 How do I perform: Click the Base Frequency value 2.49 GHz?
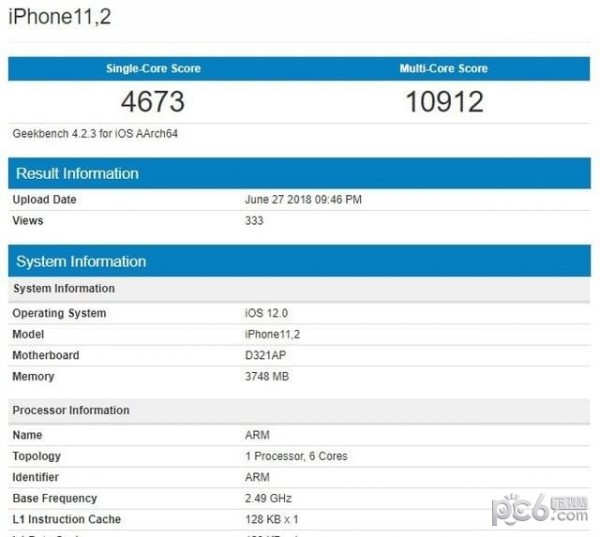coord(268,498)
